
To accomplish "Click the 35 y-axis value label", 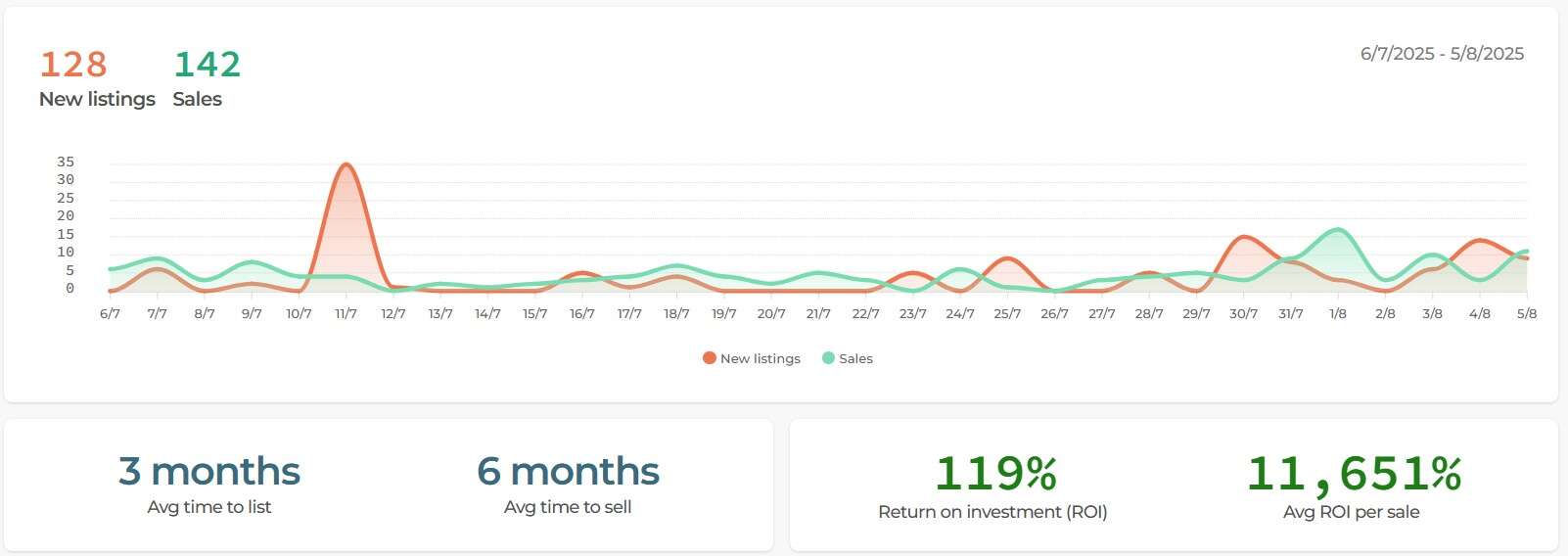I will pos(66,162).
